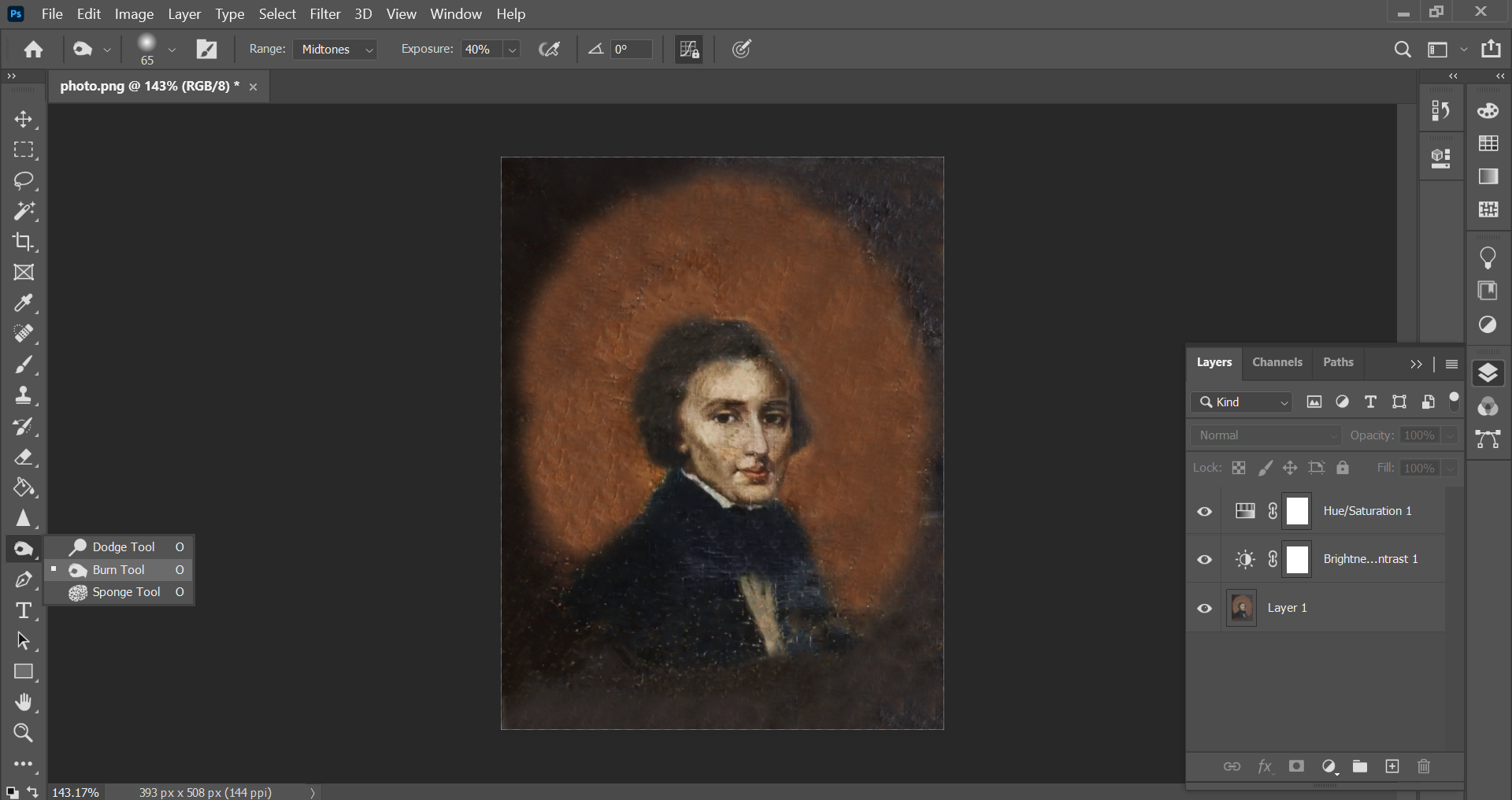Select the Lasso tool
Viewport: 1512px width, 800px height.
click(24, 180)
